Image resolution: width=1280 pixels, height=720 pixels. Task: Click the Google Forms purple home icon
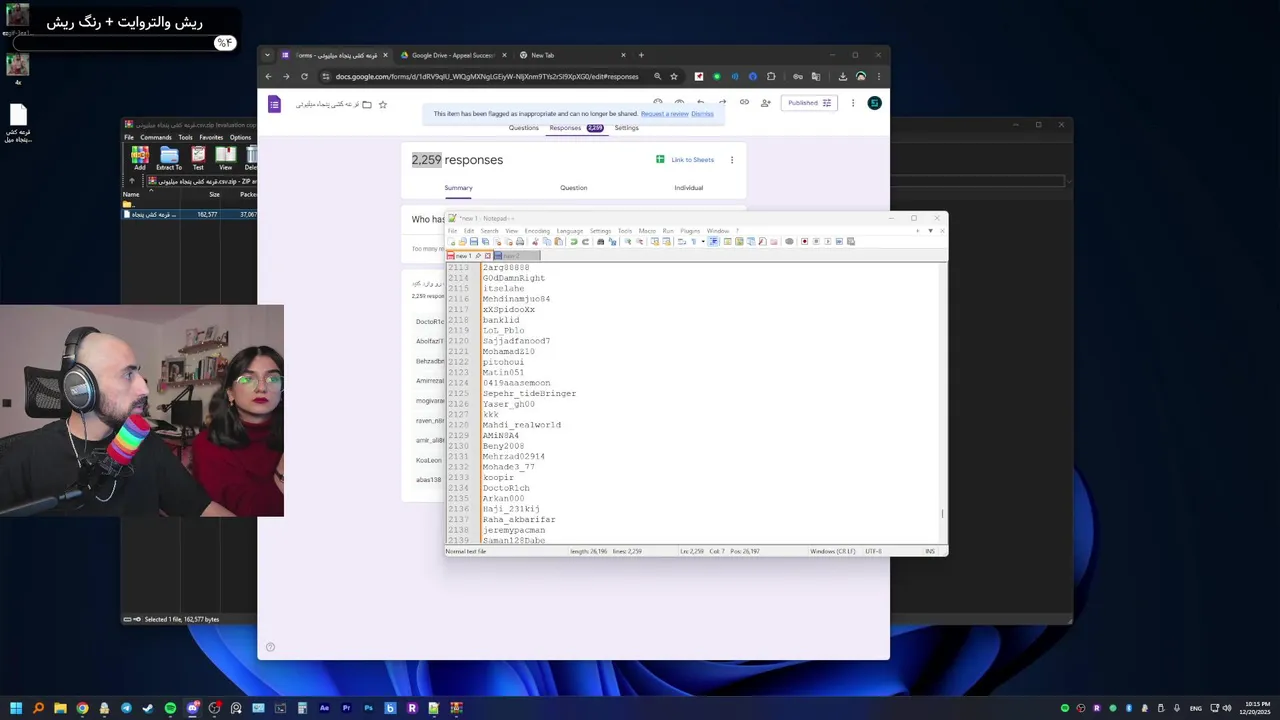tap(275, 103)
